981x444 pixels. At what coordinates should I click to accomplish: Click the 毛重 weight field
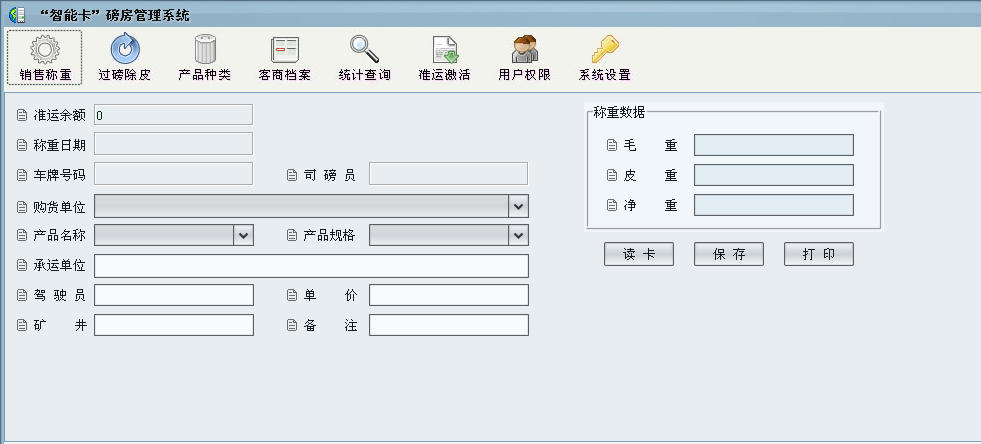[773, 145]
